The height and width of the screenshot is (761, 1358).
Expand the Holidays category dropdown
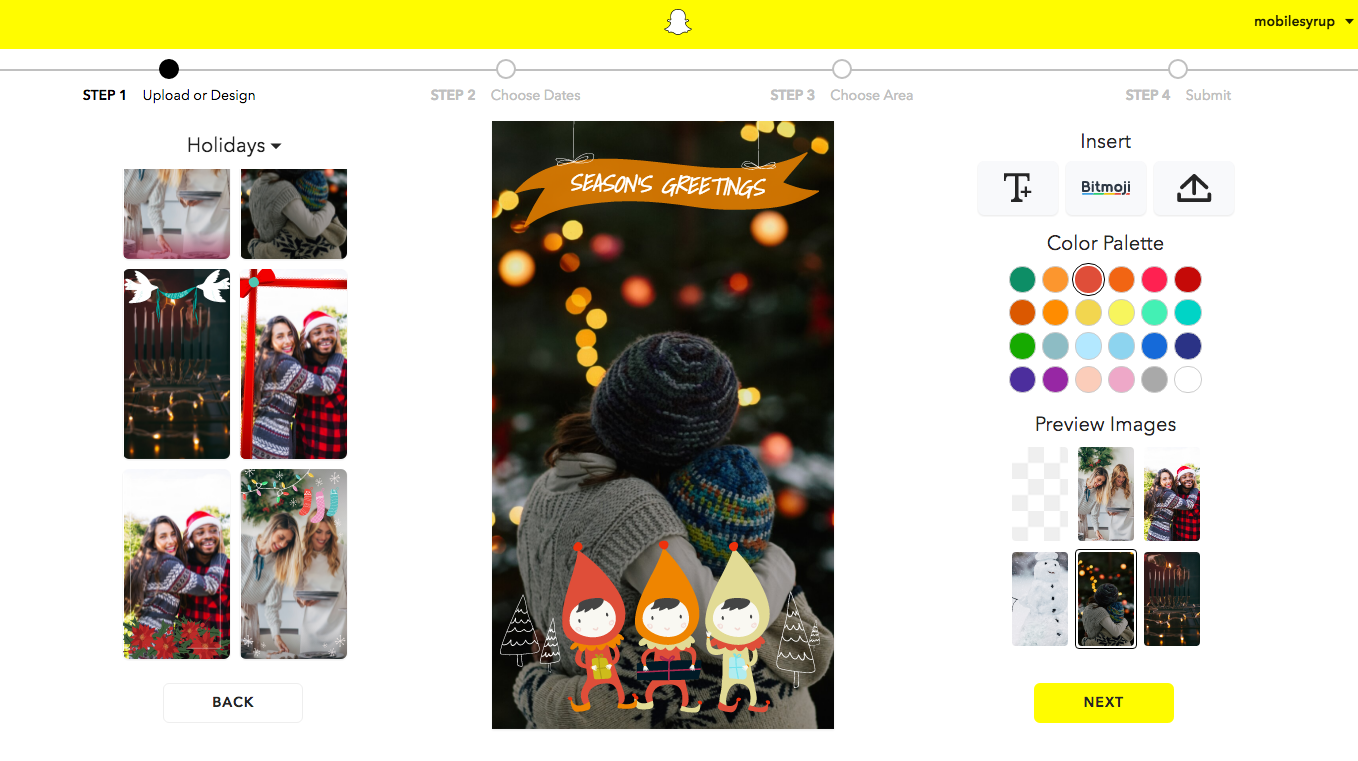(233, 146)
